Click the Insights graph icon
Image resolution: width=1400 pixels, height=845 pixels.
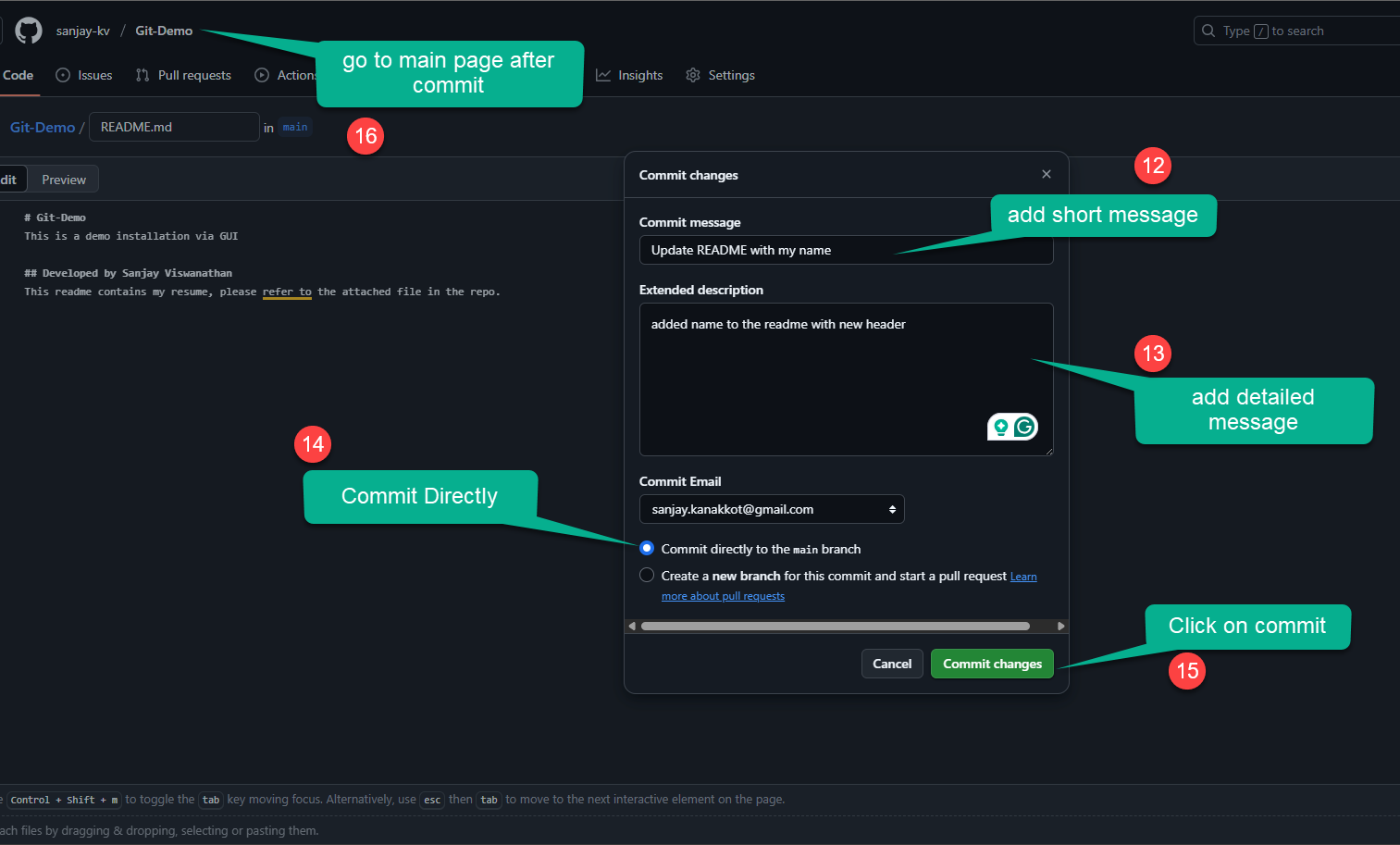click(602, 75)
